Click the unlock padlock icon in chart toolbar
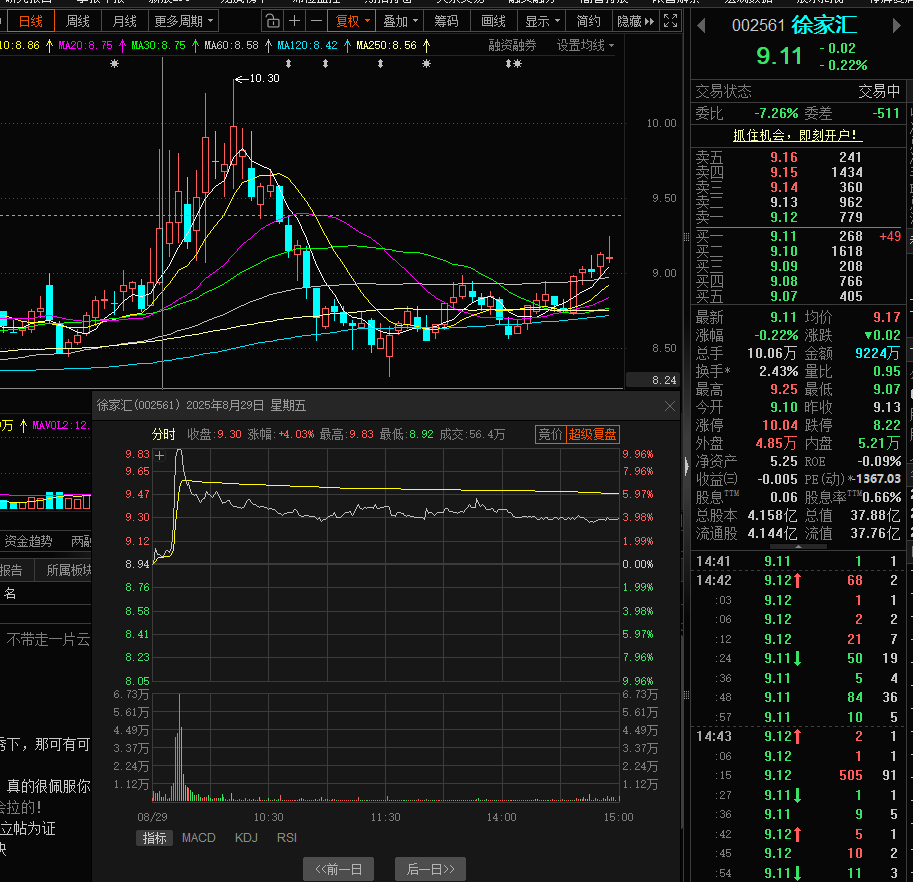 coord(272,22)
